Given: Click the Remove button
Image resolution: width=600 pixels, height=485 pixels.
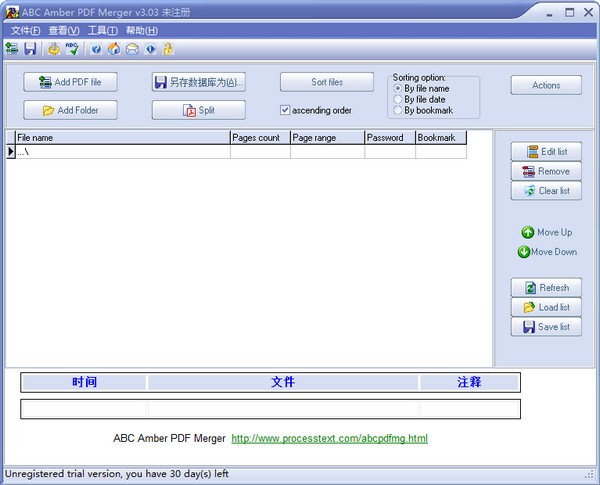Looking at the screenshot, I should [x=546, y=171].
